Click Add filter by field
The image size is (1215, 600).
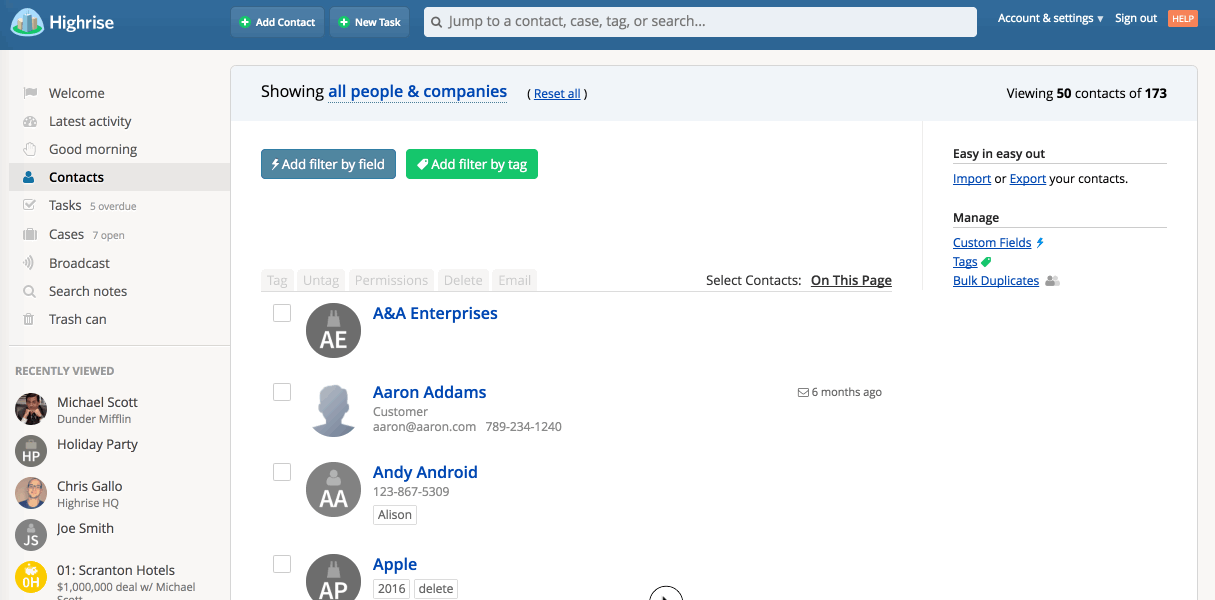pos(328,164)
